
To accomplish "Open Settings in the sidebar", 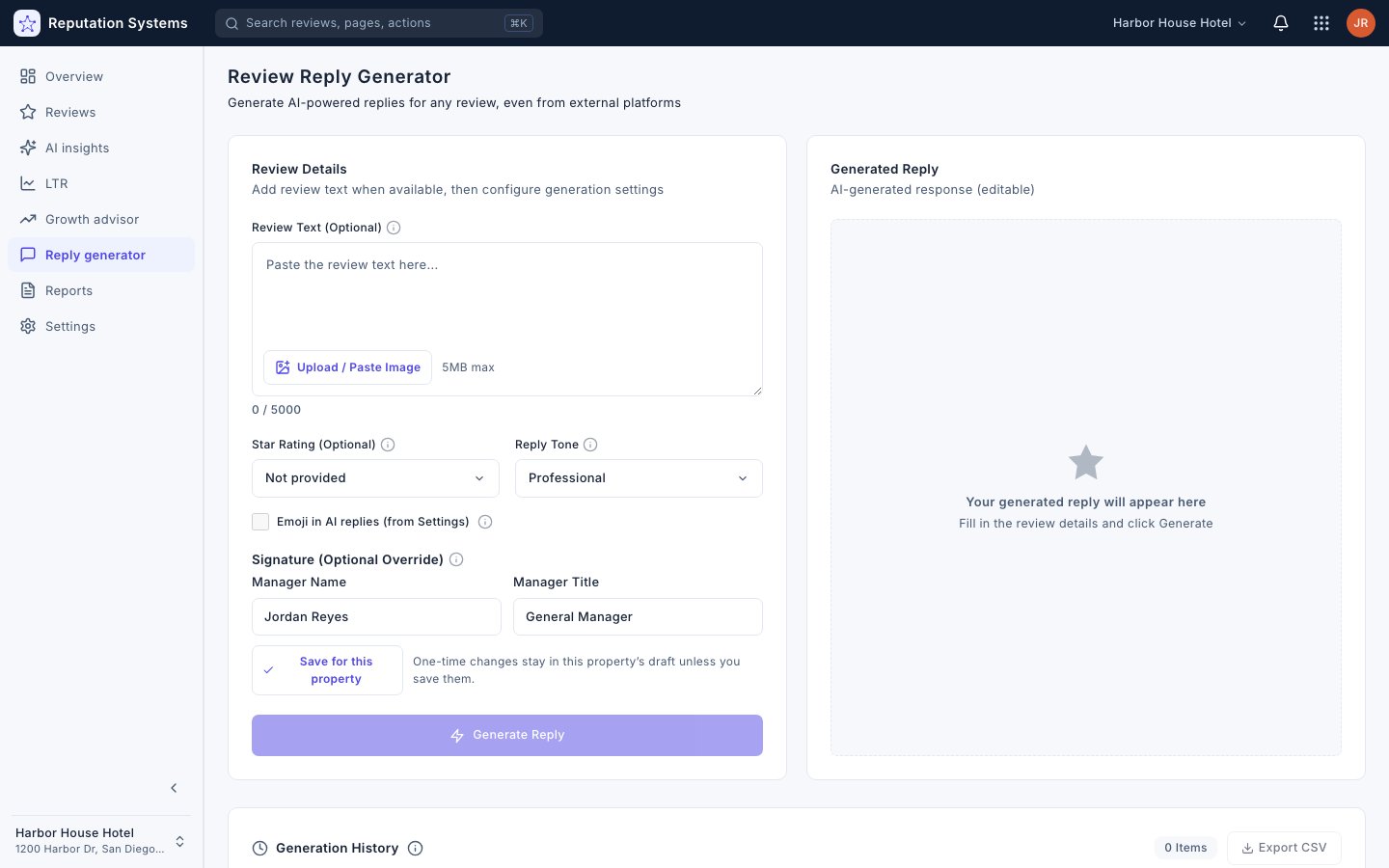I will point(101,326).
